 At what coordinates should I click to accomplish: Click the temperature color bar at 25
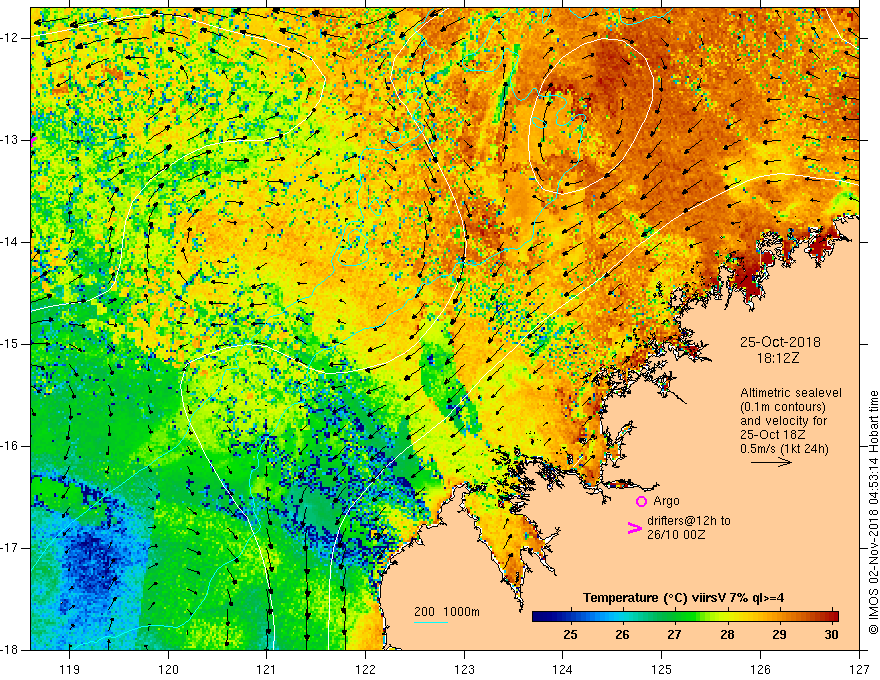click(x=571, y=617)
